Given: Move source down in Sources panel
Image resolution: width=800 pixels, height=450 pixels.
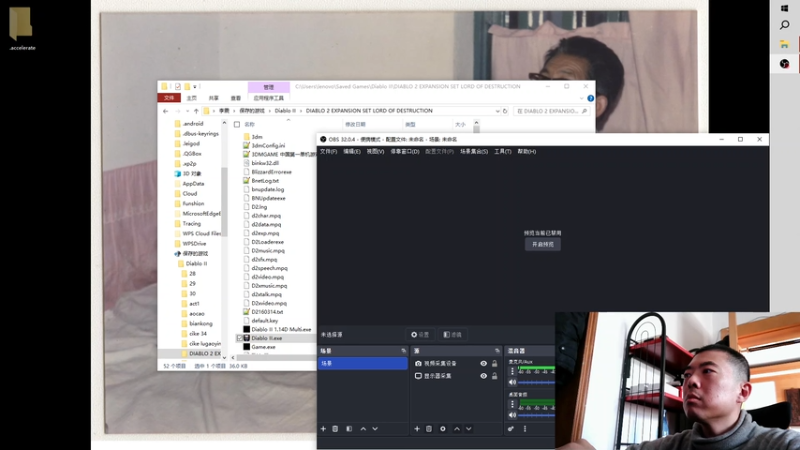Looking at the screenshot, I should point(468,429).
